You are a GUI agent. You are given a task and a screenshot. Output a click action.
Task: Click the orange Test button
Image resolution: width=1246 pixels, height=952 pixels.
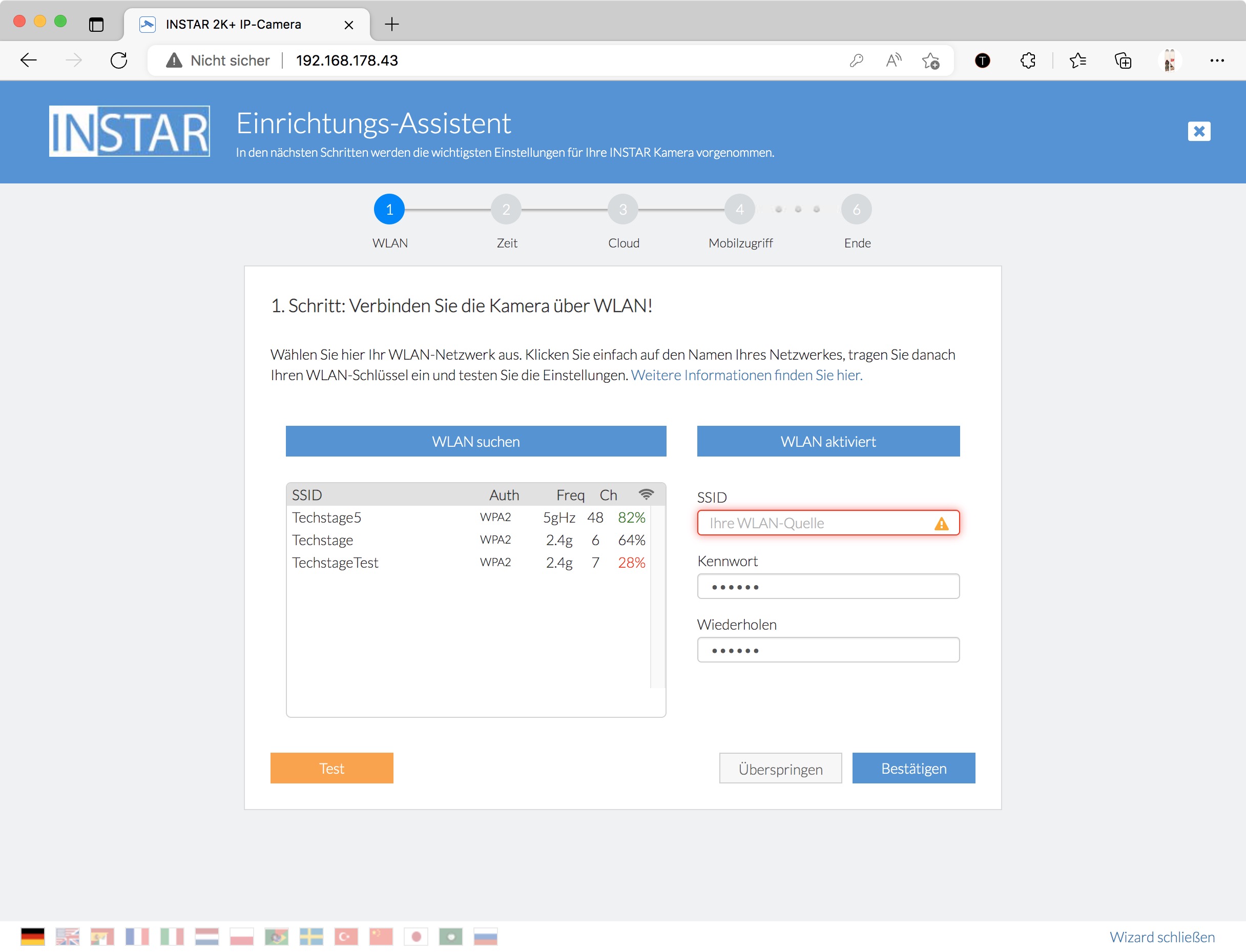[331, 768]
